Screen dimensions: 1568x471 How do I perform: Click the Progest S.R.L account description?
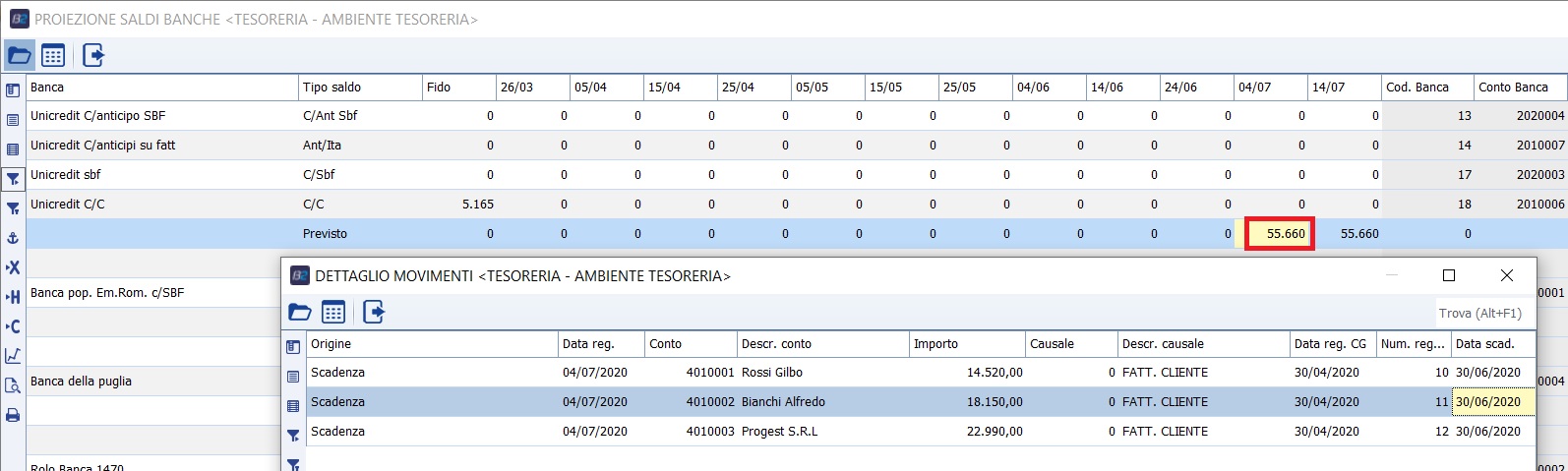(779, 432)
